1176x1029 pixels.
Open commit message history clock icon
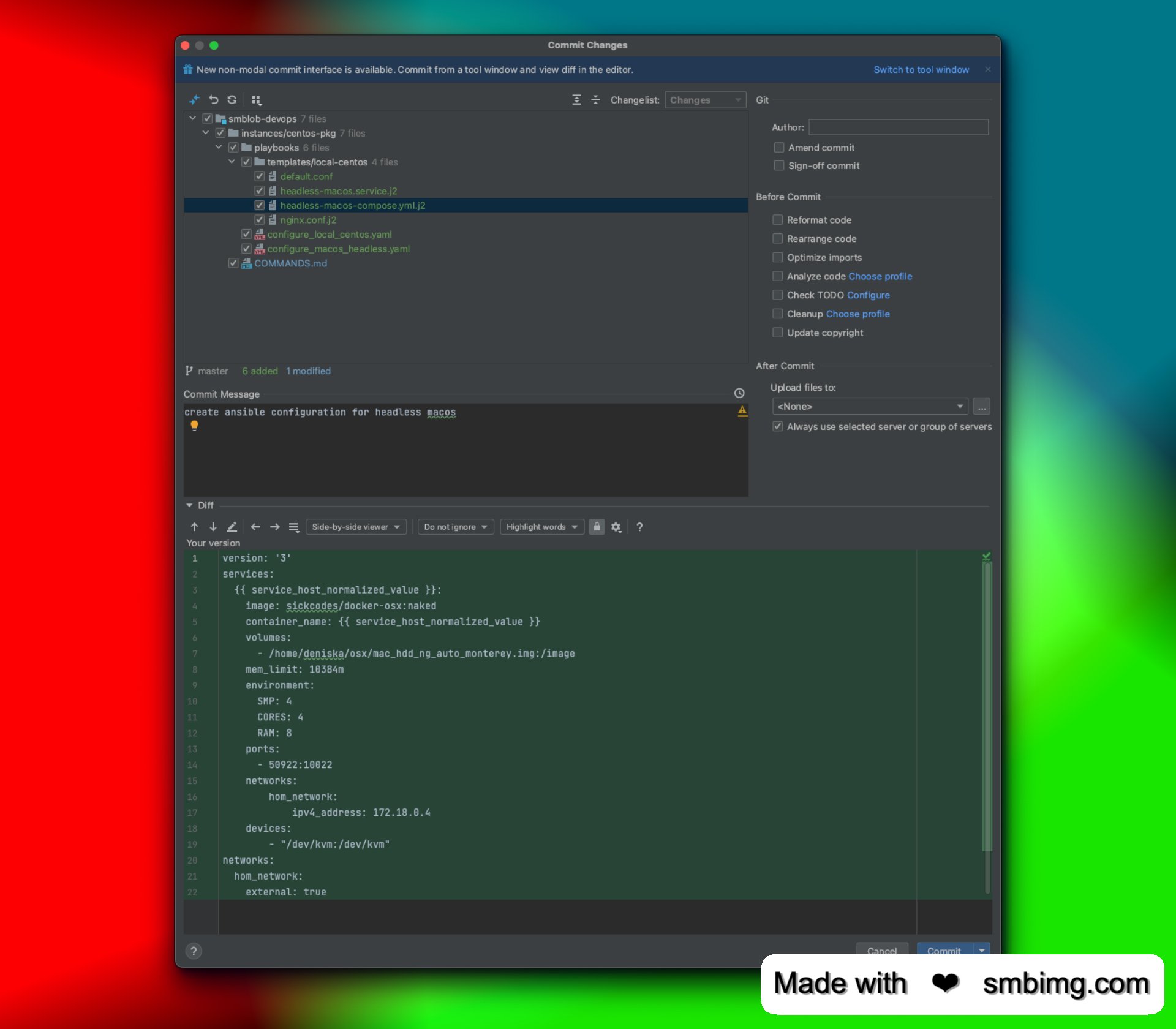pos(739,393)
